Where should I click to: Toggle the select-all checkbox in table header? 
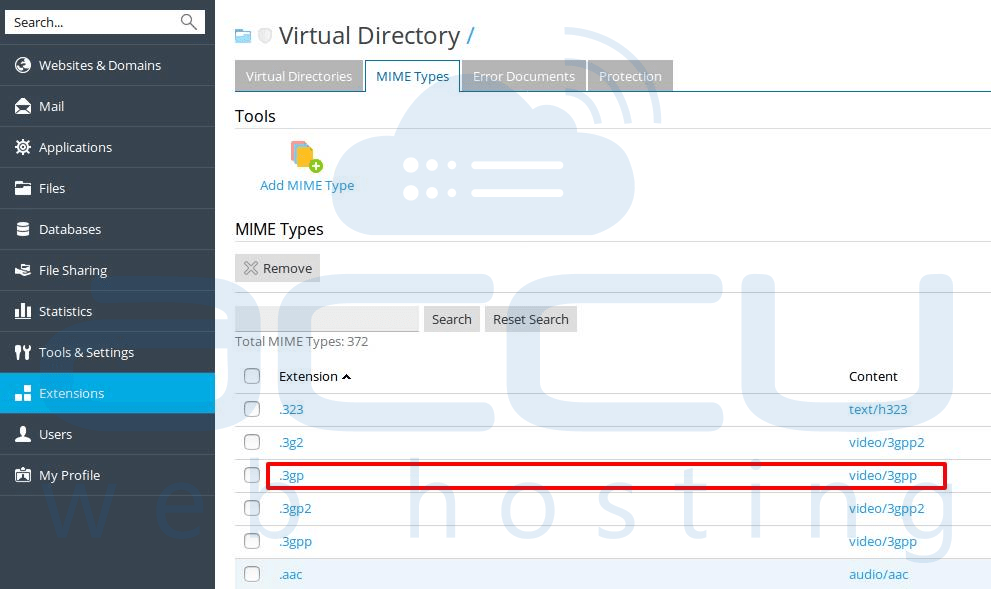click(x=252, y=376)
